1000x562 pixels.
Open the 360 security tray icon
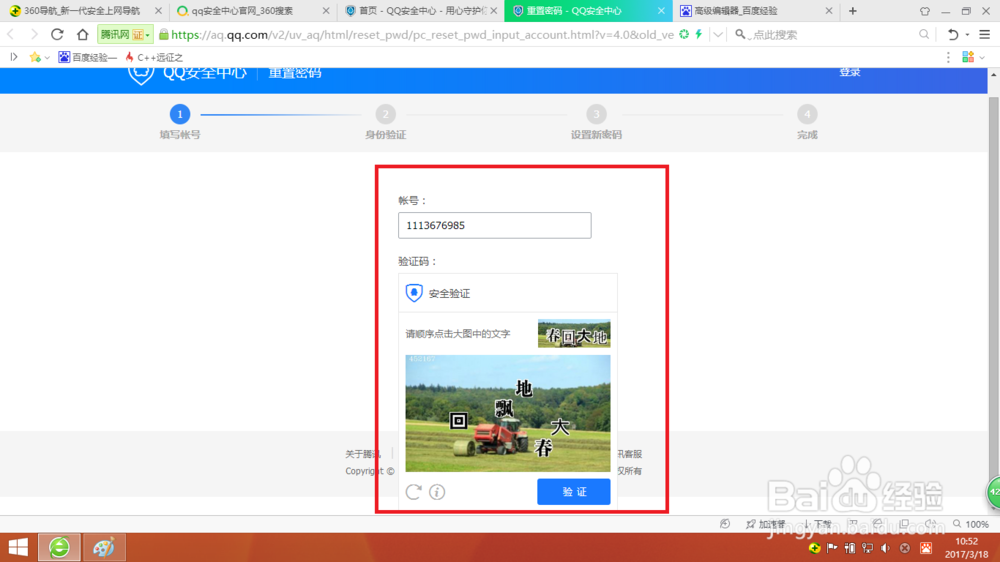pos(814,548)
